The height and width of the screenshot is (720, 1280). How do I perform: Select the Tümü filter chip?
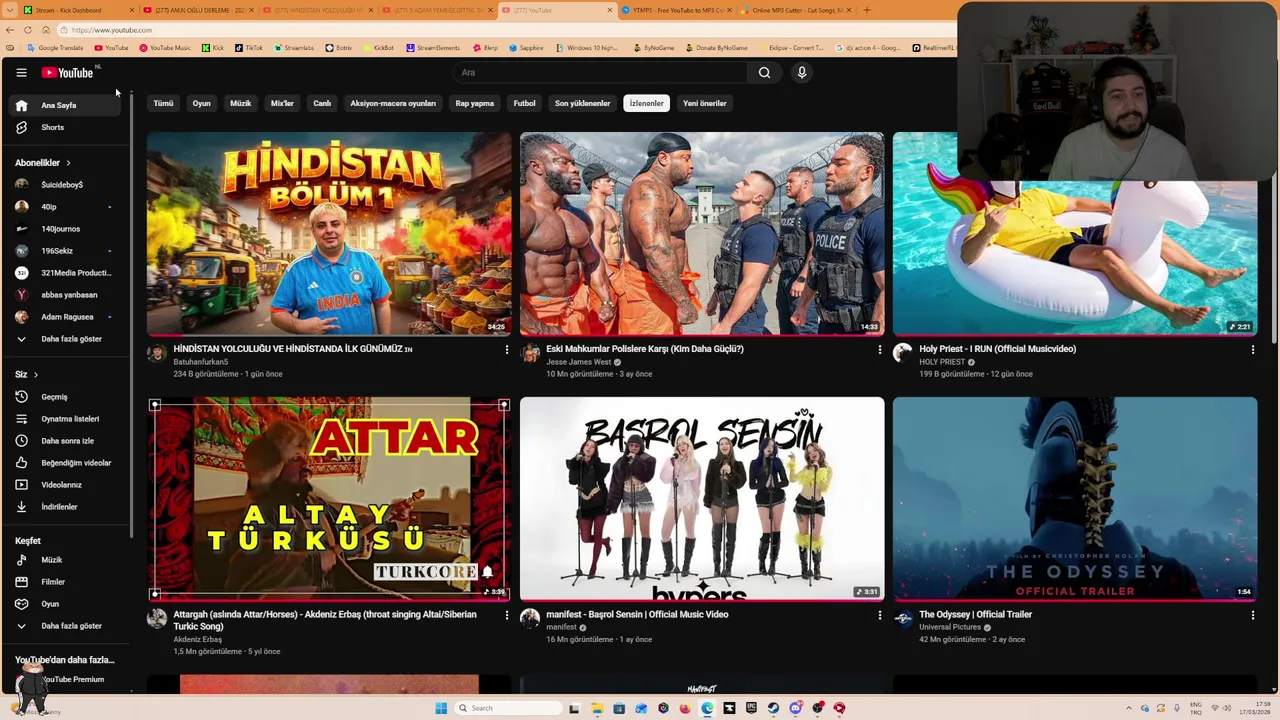click(163, 103)
